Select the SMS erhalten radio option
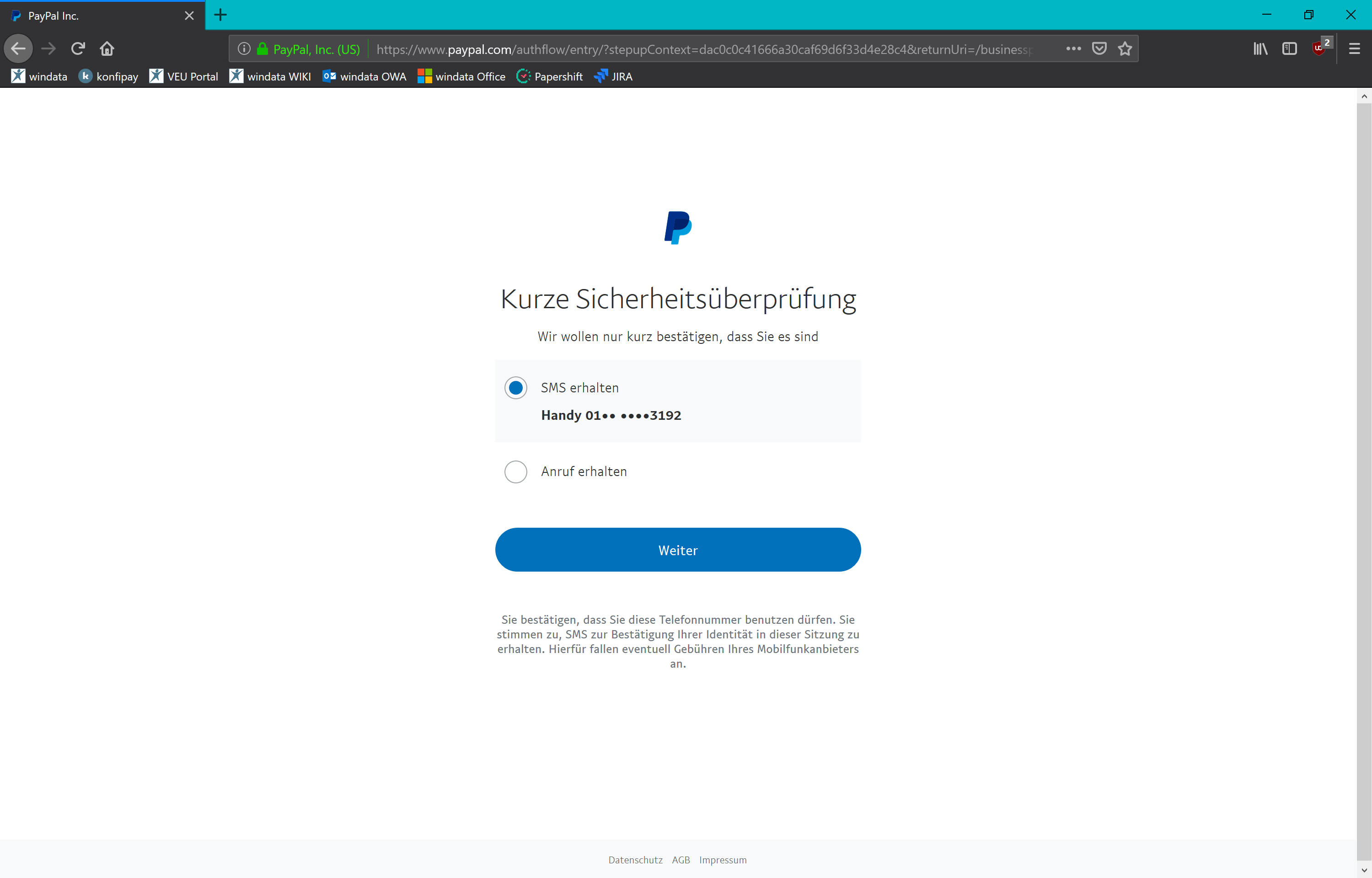 click(x=516, y=388)
